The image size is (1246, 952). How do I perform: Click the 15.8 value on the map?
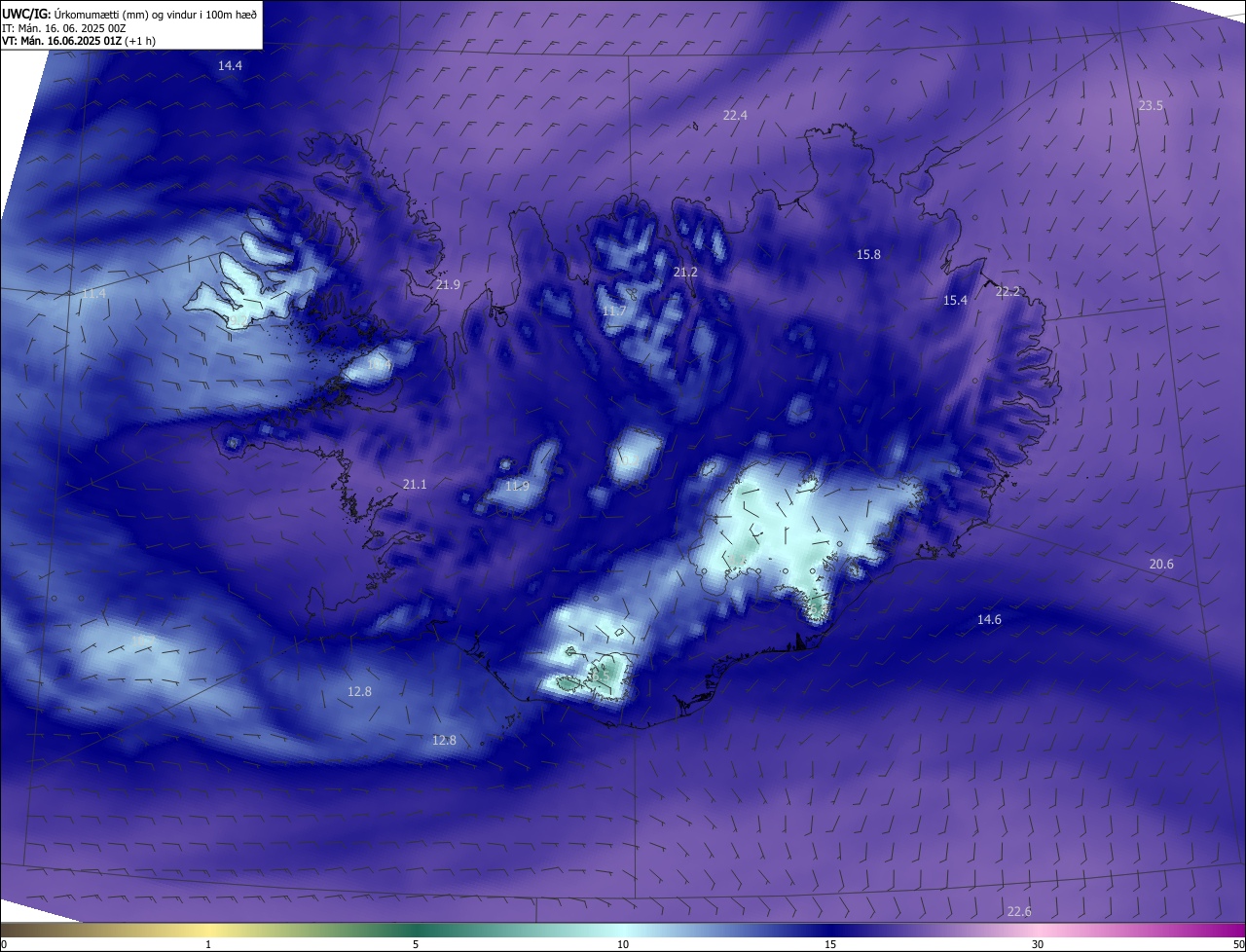868,254
